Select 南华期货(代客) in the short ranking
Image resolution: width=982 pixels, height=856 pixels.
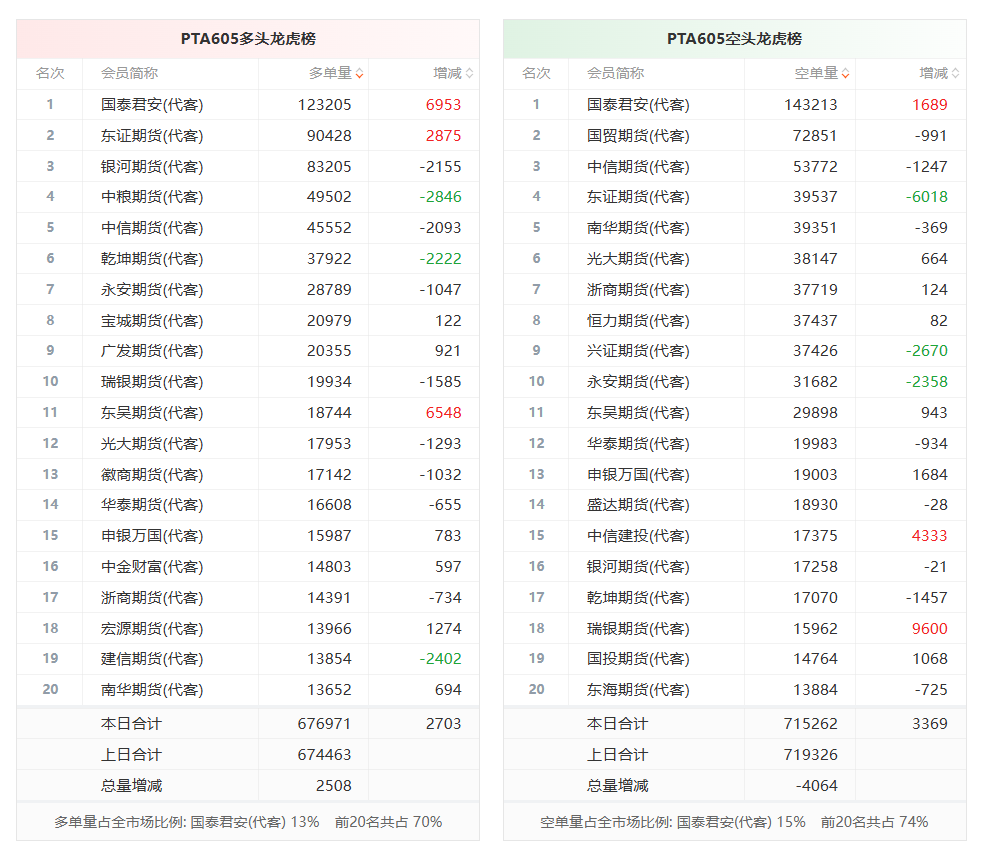[x=638, y=228]
